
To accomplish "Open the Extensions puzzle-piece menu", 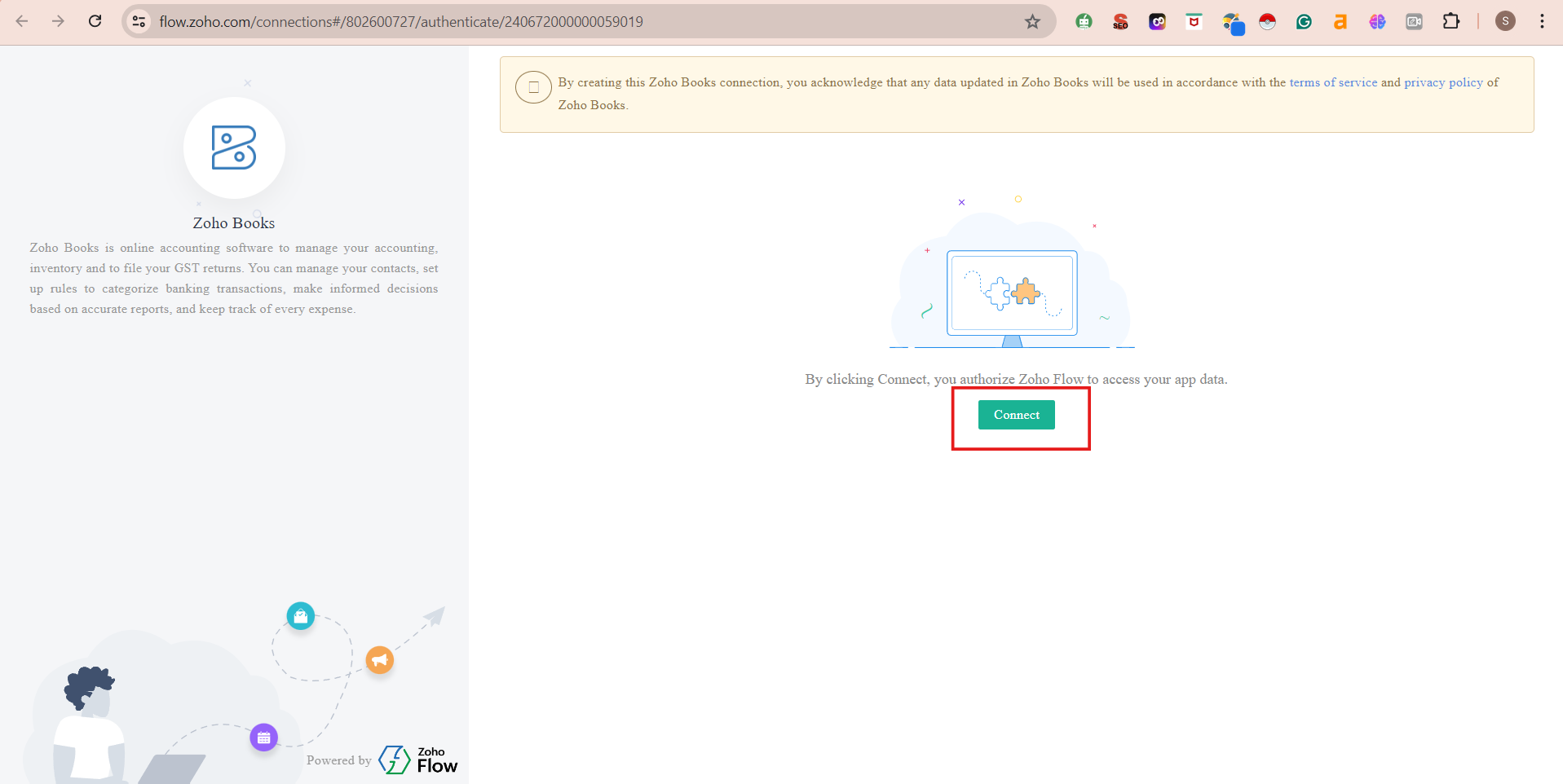I will coord(1451,21).
